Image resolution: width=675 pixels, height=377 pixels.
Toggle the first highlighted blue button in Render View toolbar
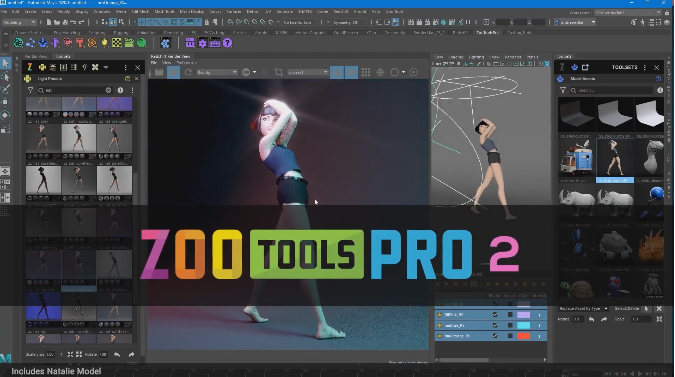[x=337, y=72]
